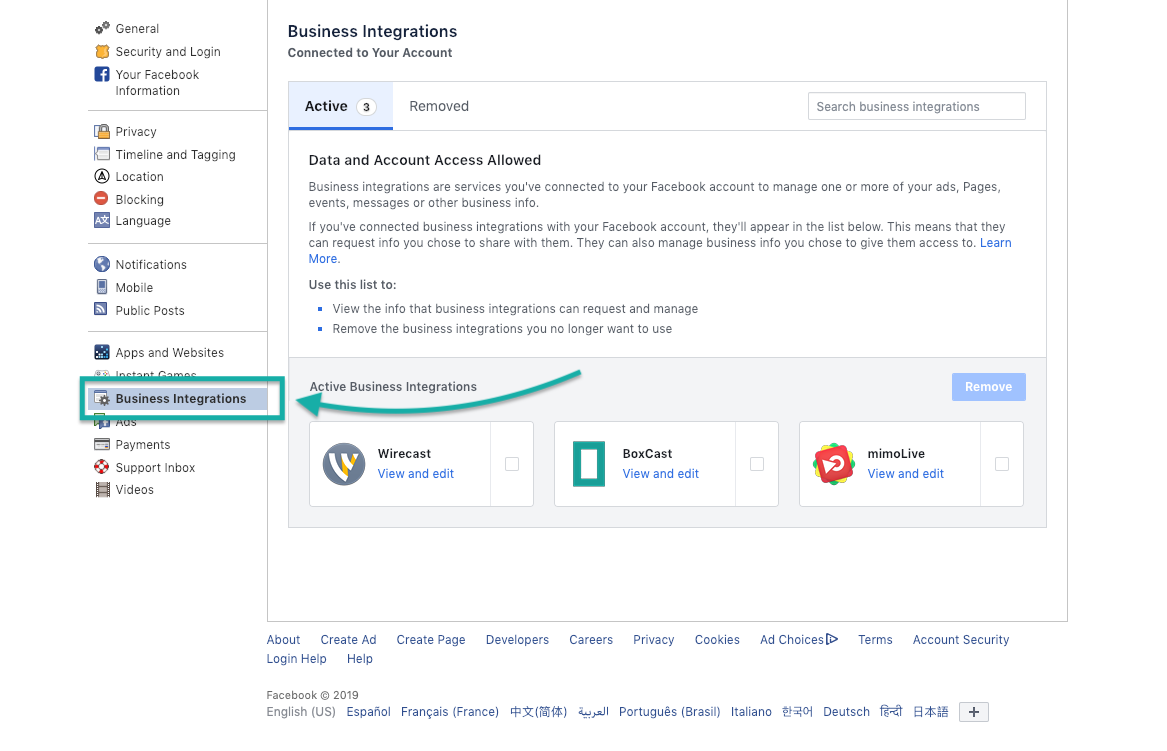Image resolution: width=1167 pixels, height=751 pixels.
Task: Click the Blocking red icon in sidebar
Action: click(x=102, y=199)
